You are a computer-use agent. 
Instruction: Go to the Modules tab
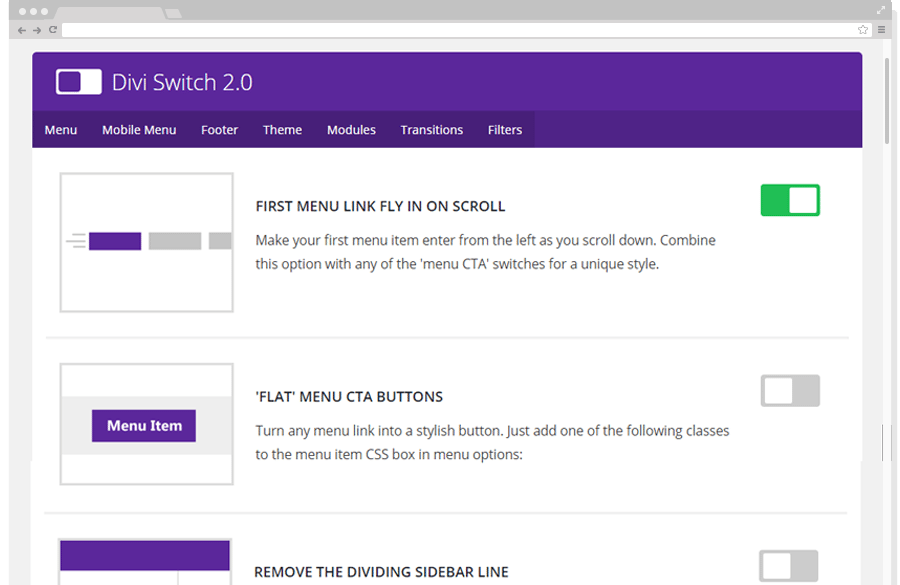[351, 130]
